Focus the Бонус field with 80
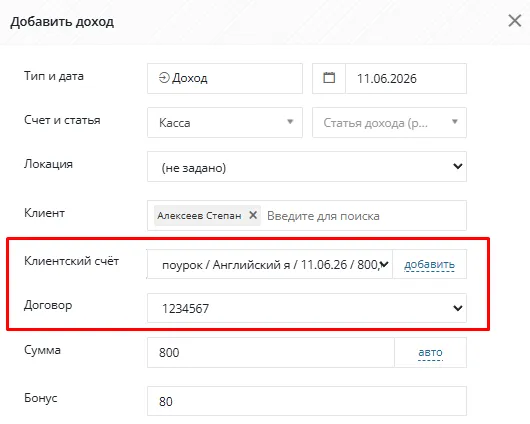530x424 pixels. coord(307,401)
